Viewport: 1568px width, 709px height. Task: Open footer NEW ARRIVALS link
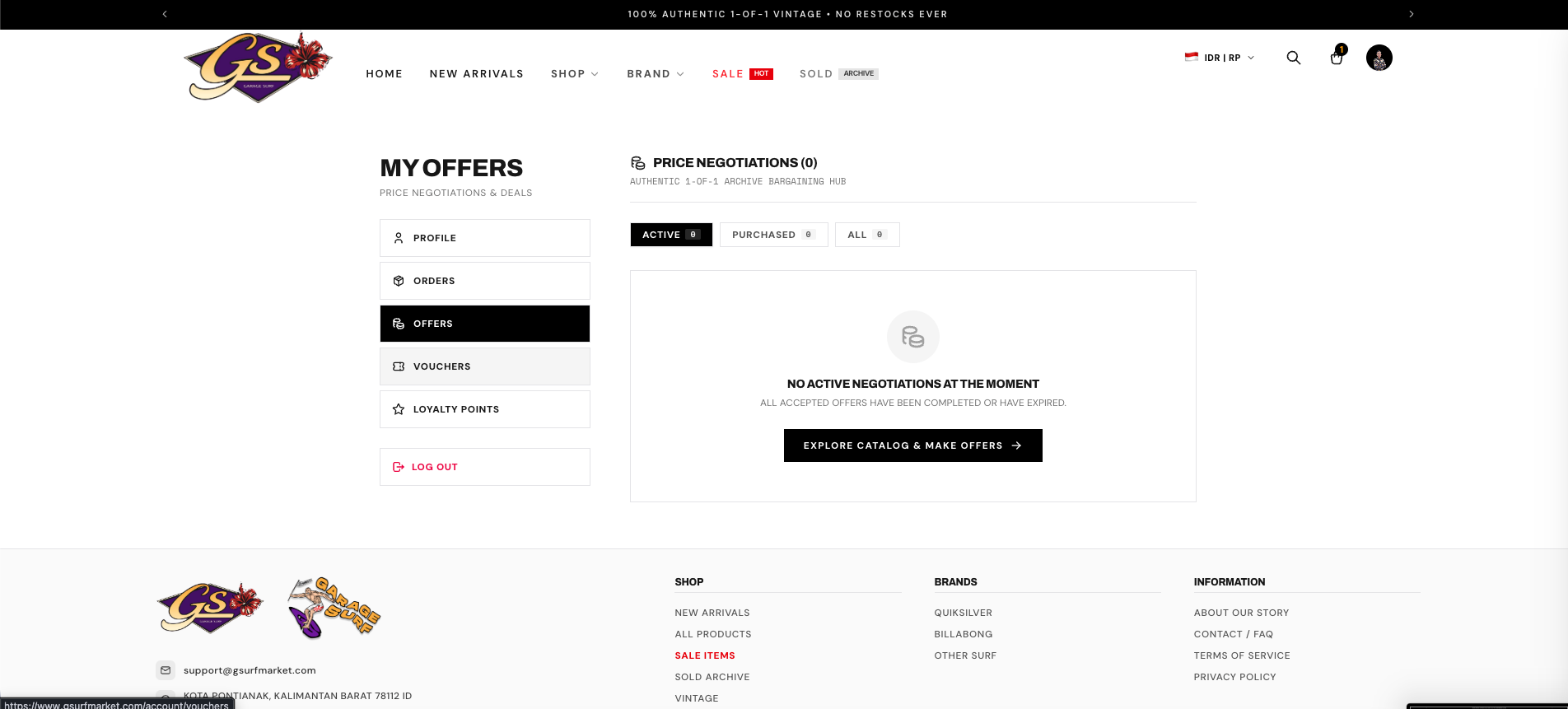(712, 613)
